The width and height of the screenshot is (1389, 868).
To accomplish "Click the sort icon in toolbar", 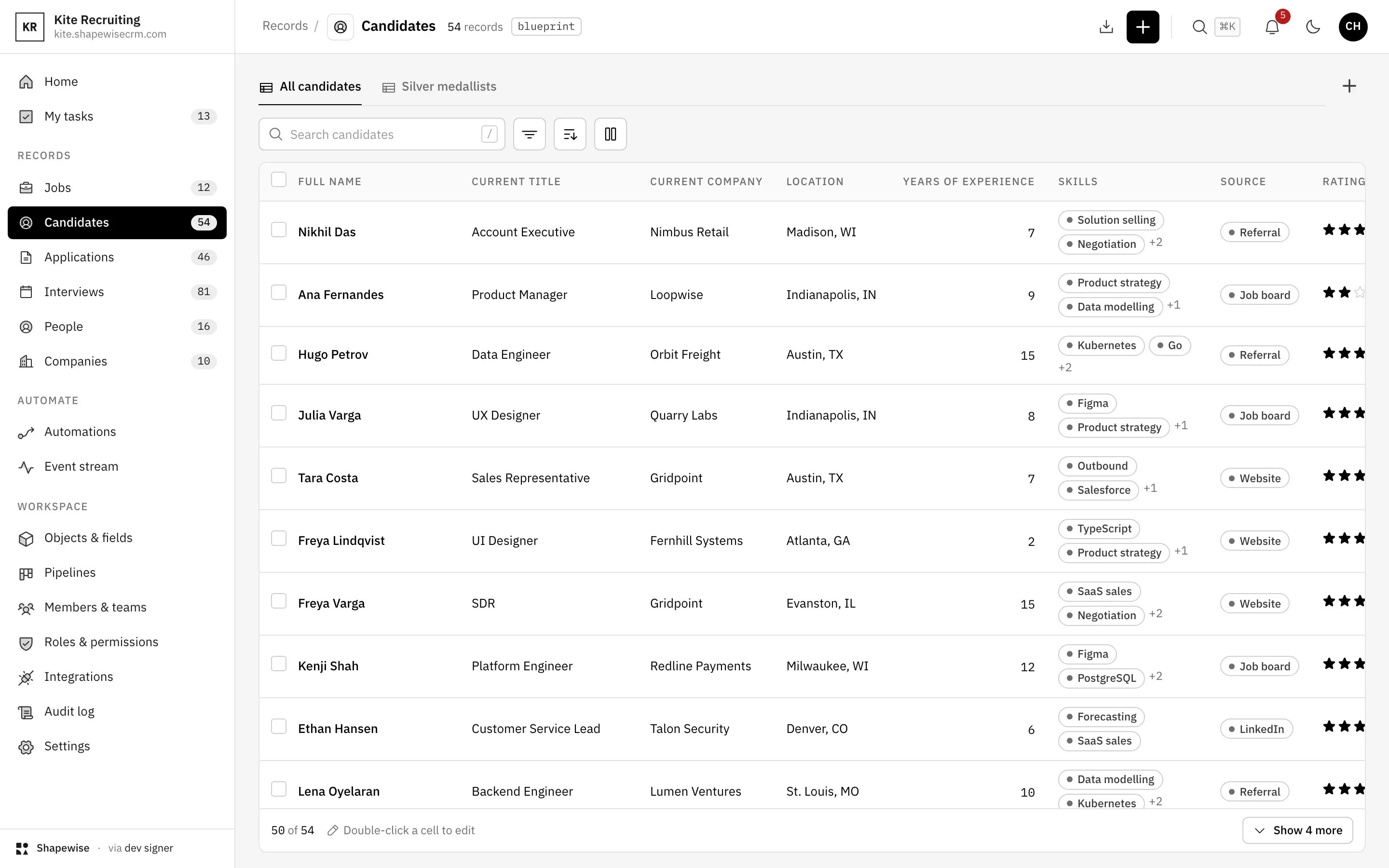I will 570,135.
